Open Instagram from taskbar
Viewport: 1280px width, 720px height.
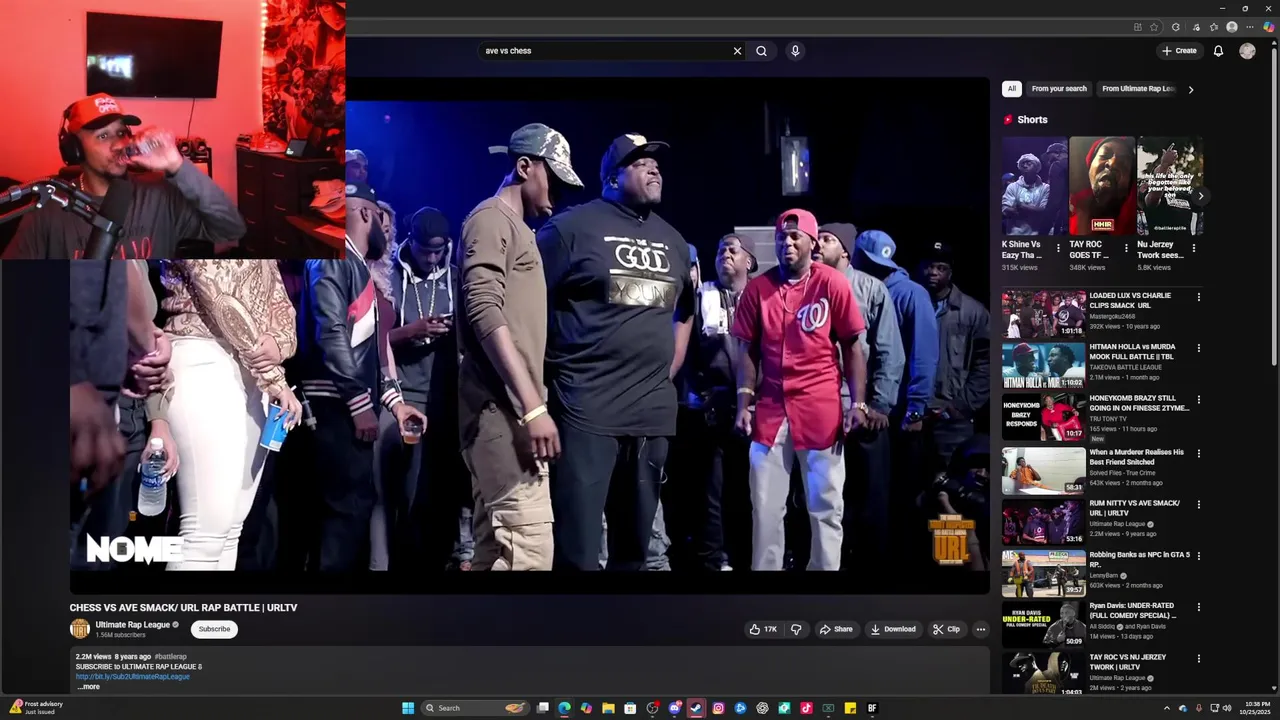(718, 708)
